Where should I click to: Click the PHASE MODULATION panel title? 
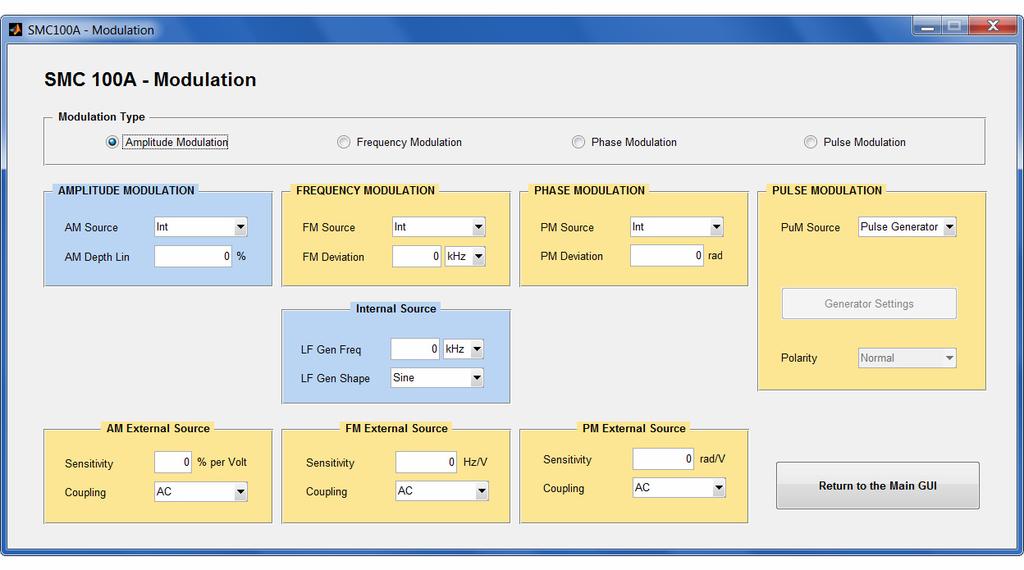[589, 191]
